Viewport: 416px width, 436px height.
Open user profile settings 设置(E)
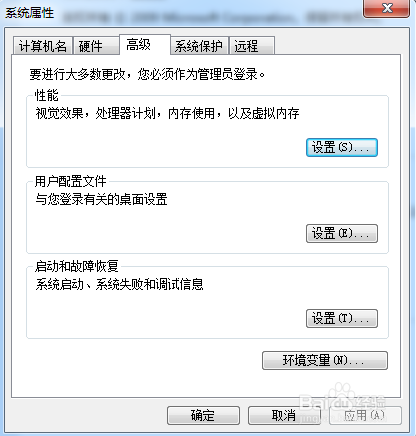(342, 233)
